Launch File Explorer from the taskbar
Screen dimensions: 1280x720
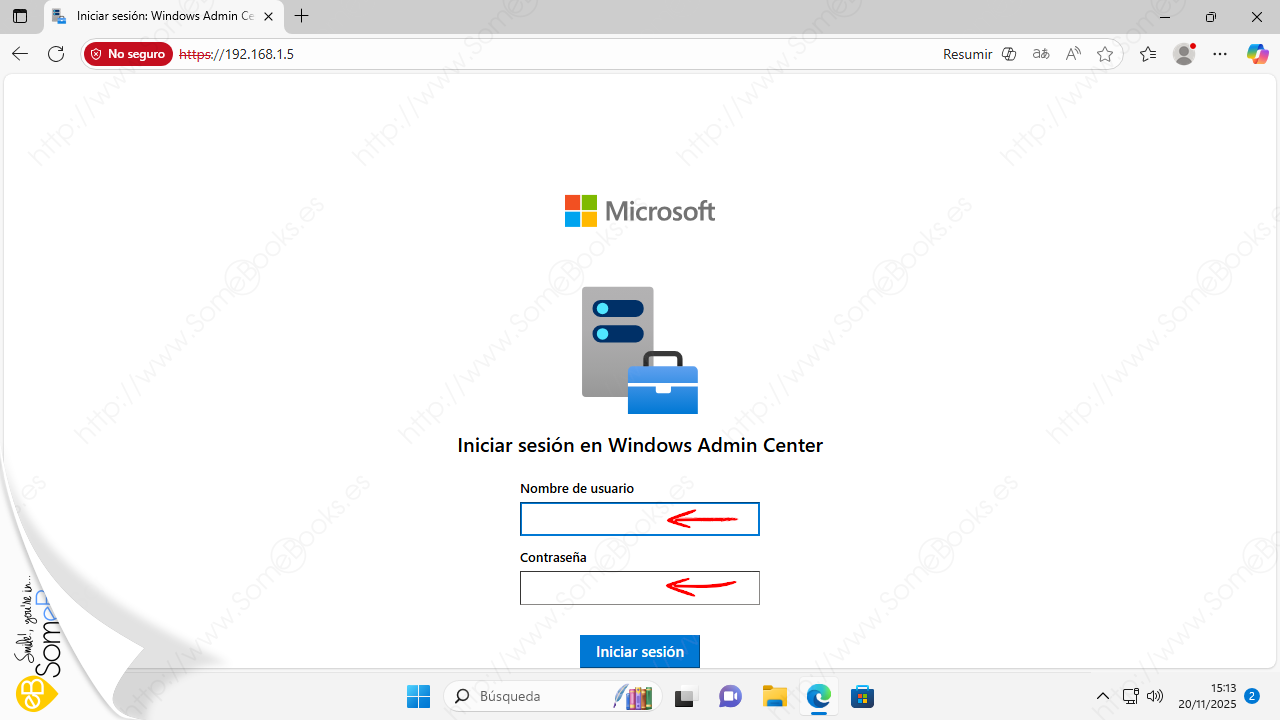775,696
